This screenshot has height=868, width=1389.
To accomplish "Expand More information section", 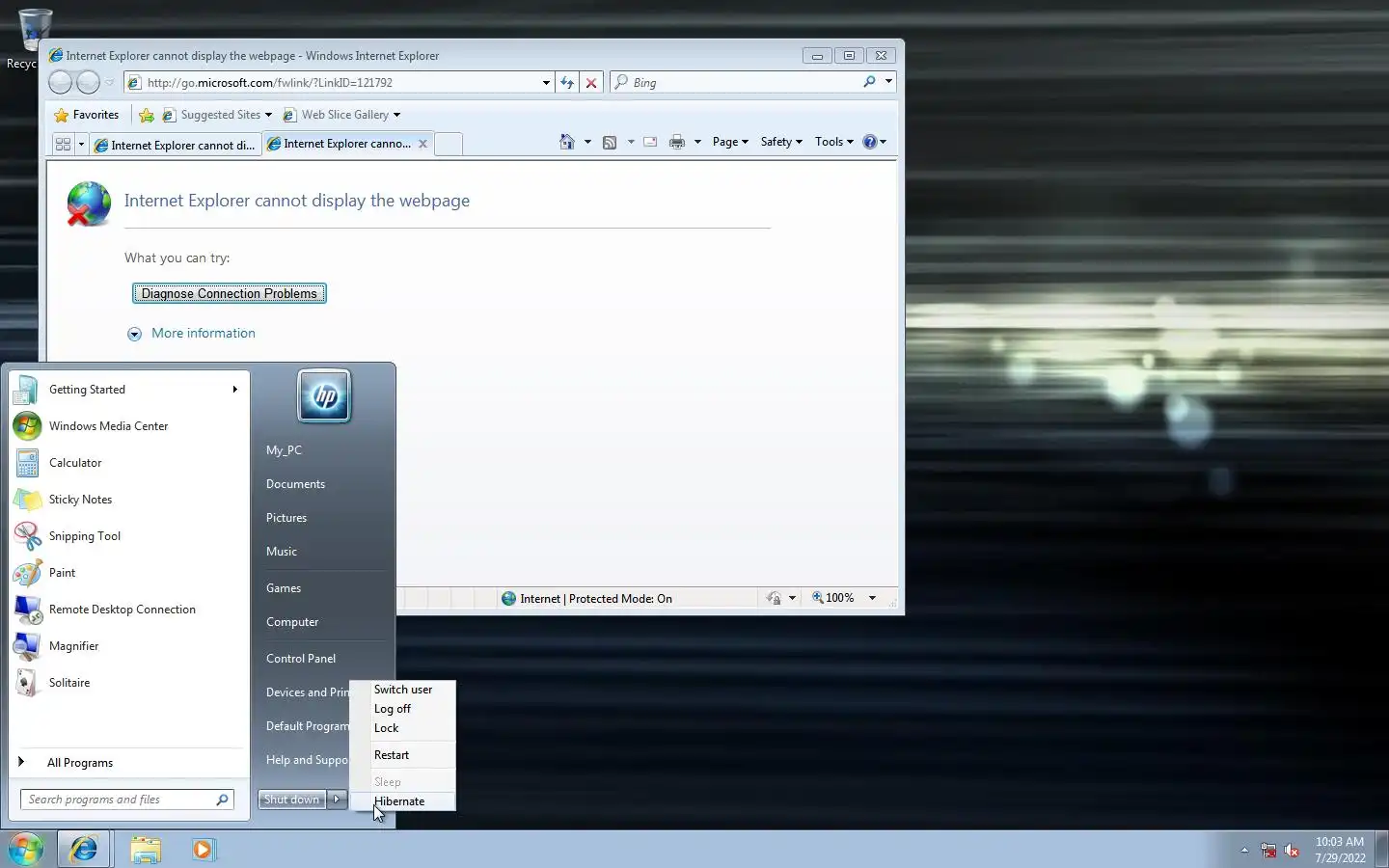I will (191, 334).
